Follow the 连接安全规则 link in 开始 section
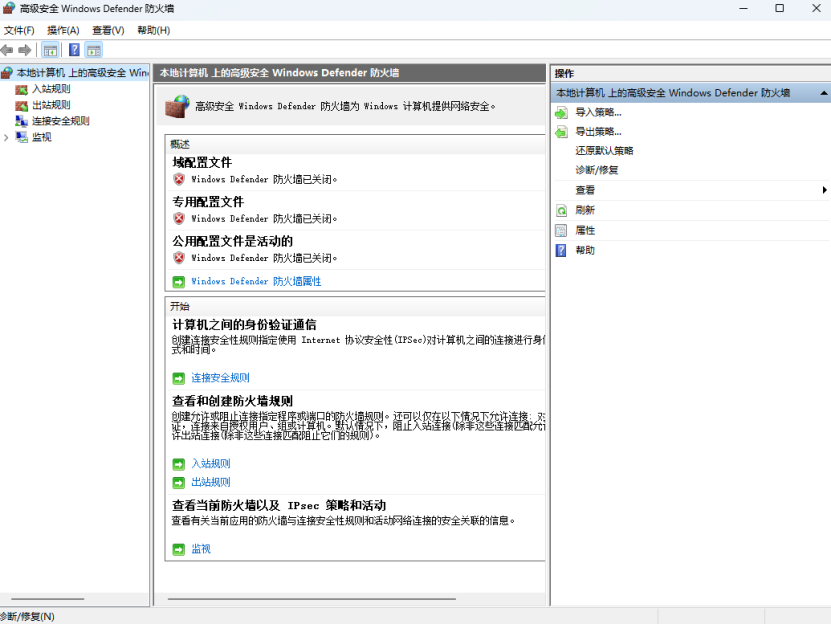This screenshot has width=831, height=624. [220, 378]
